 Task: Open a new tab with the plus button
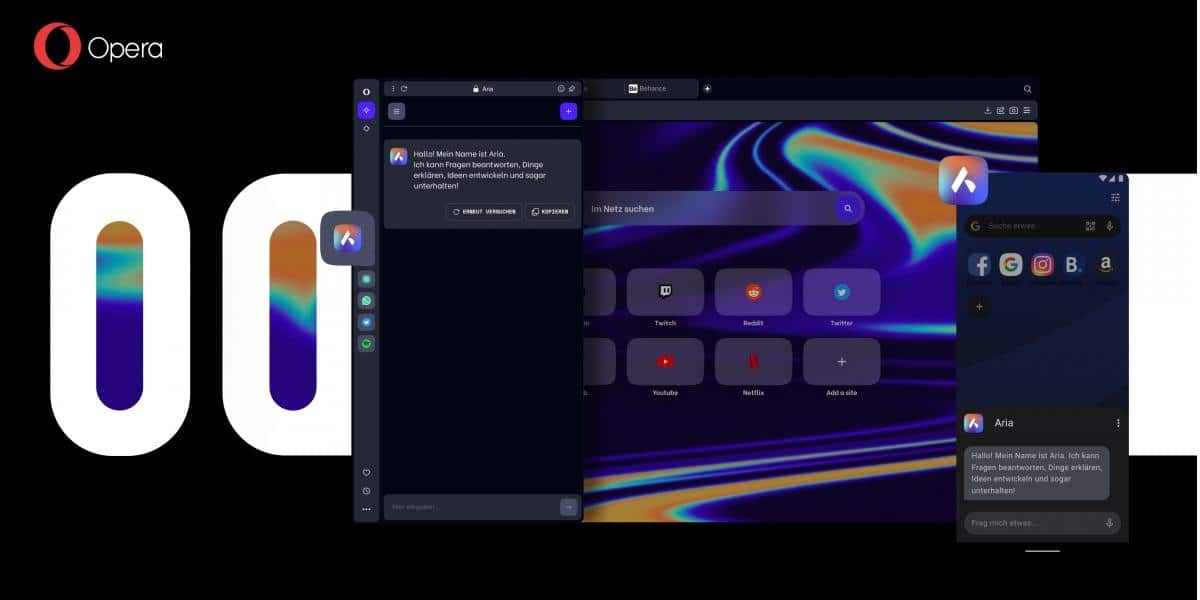(707, 88)
